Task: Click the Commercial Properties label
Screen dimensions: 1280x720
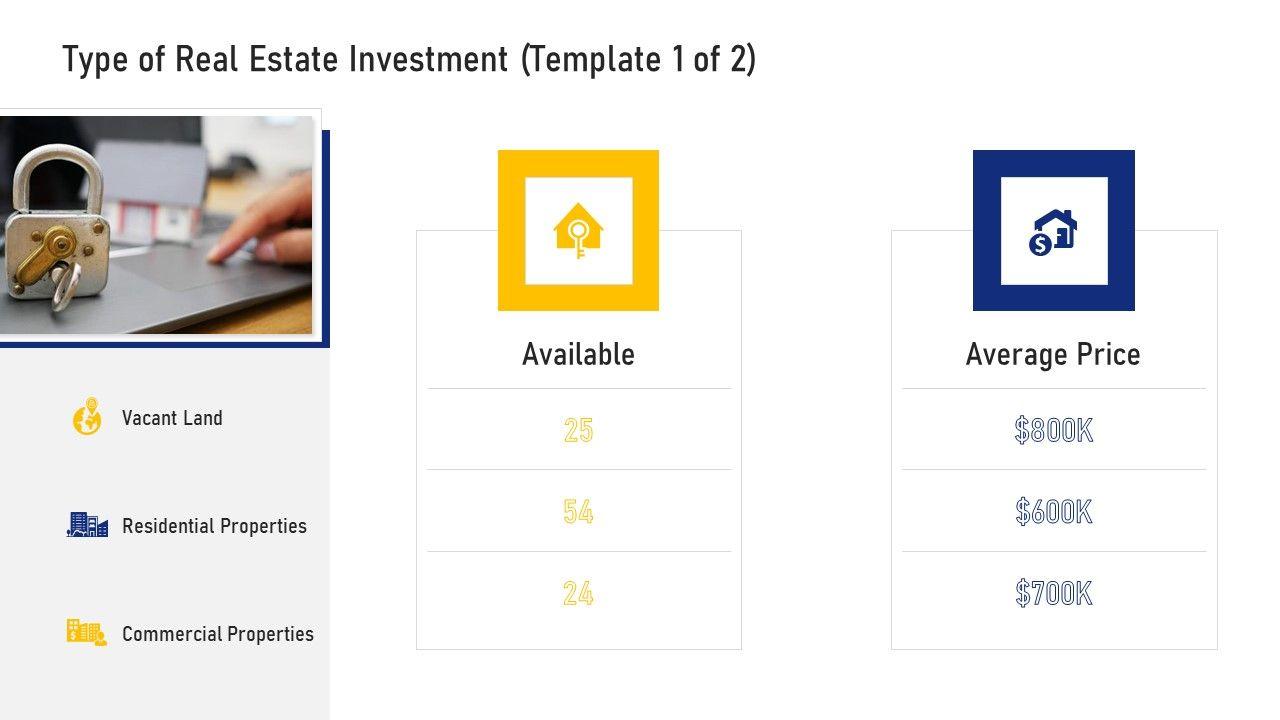Action: [x=217, y=634]
